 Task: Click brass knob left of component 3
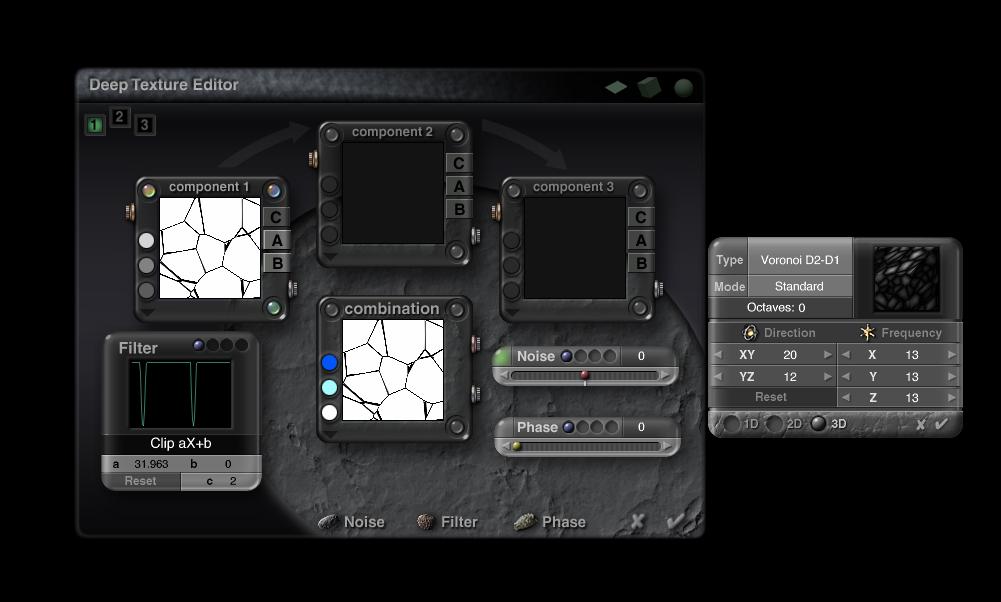496,212
